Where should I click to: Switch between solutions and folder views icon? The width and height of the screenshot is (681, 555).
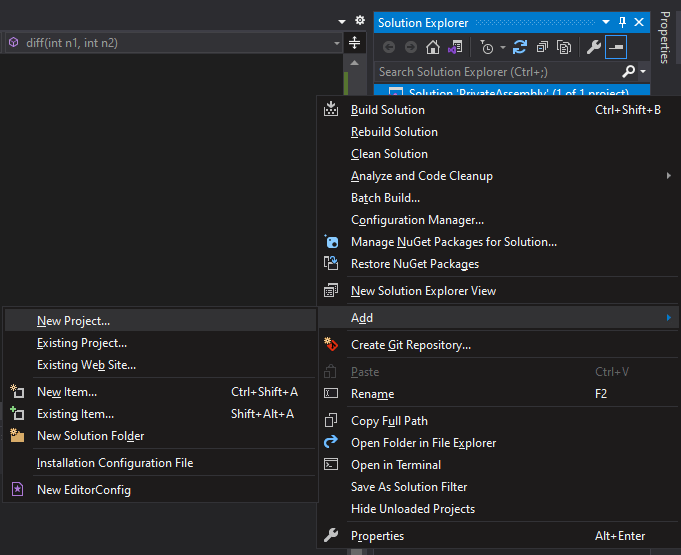[x=455, y=47]
